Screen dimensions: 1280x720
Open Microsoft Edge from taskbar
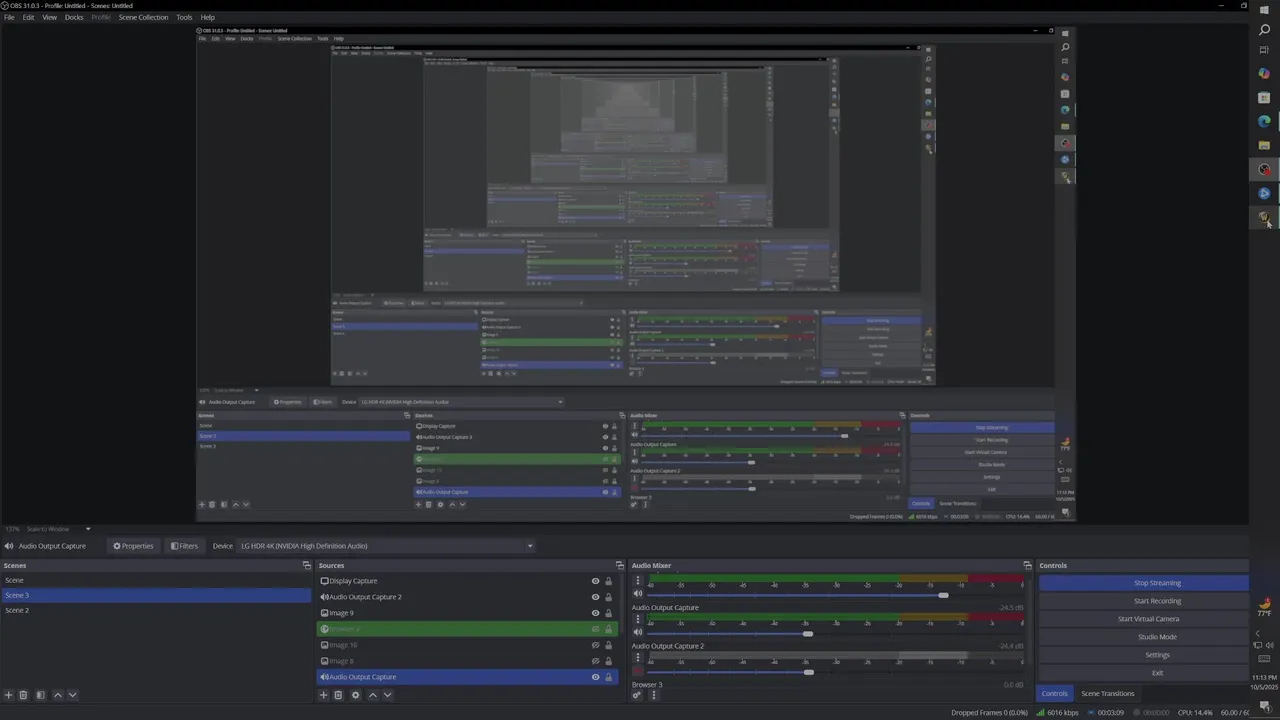[1264, 121]
